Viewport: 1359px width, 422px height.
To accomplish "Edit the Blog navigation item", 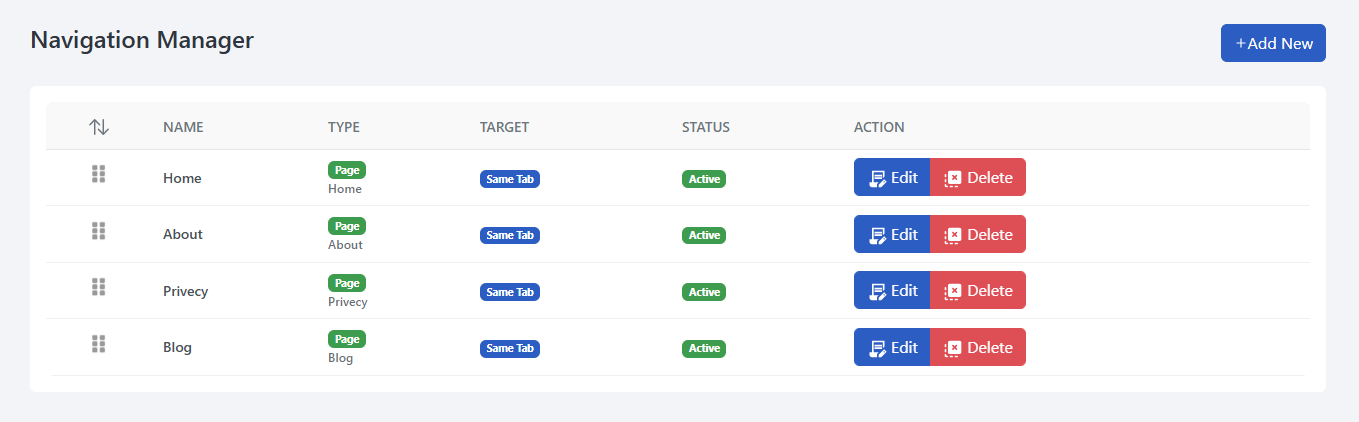I will coord(892,348).
